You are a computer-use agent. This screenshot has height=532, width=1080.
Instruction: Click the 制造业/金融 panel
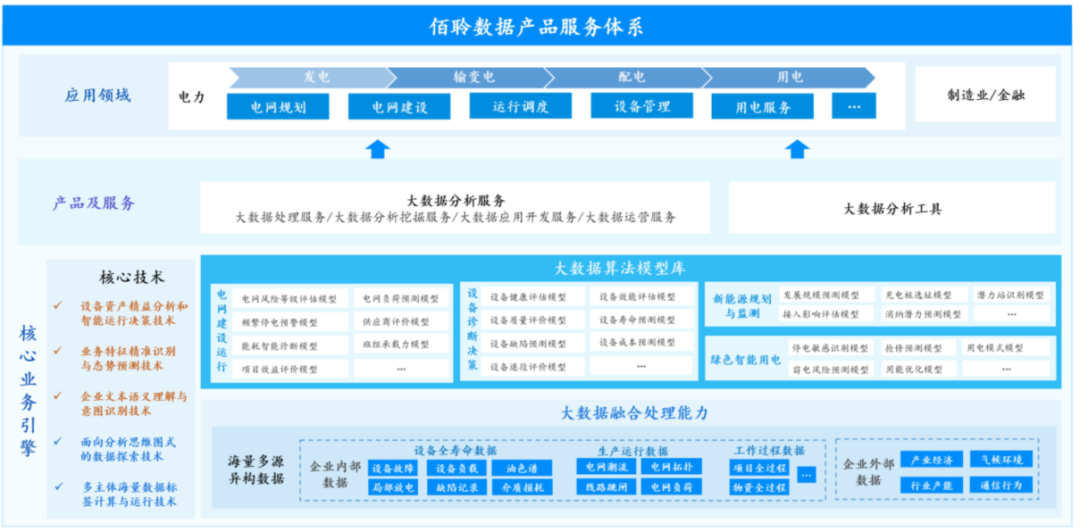coord(986,94)
